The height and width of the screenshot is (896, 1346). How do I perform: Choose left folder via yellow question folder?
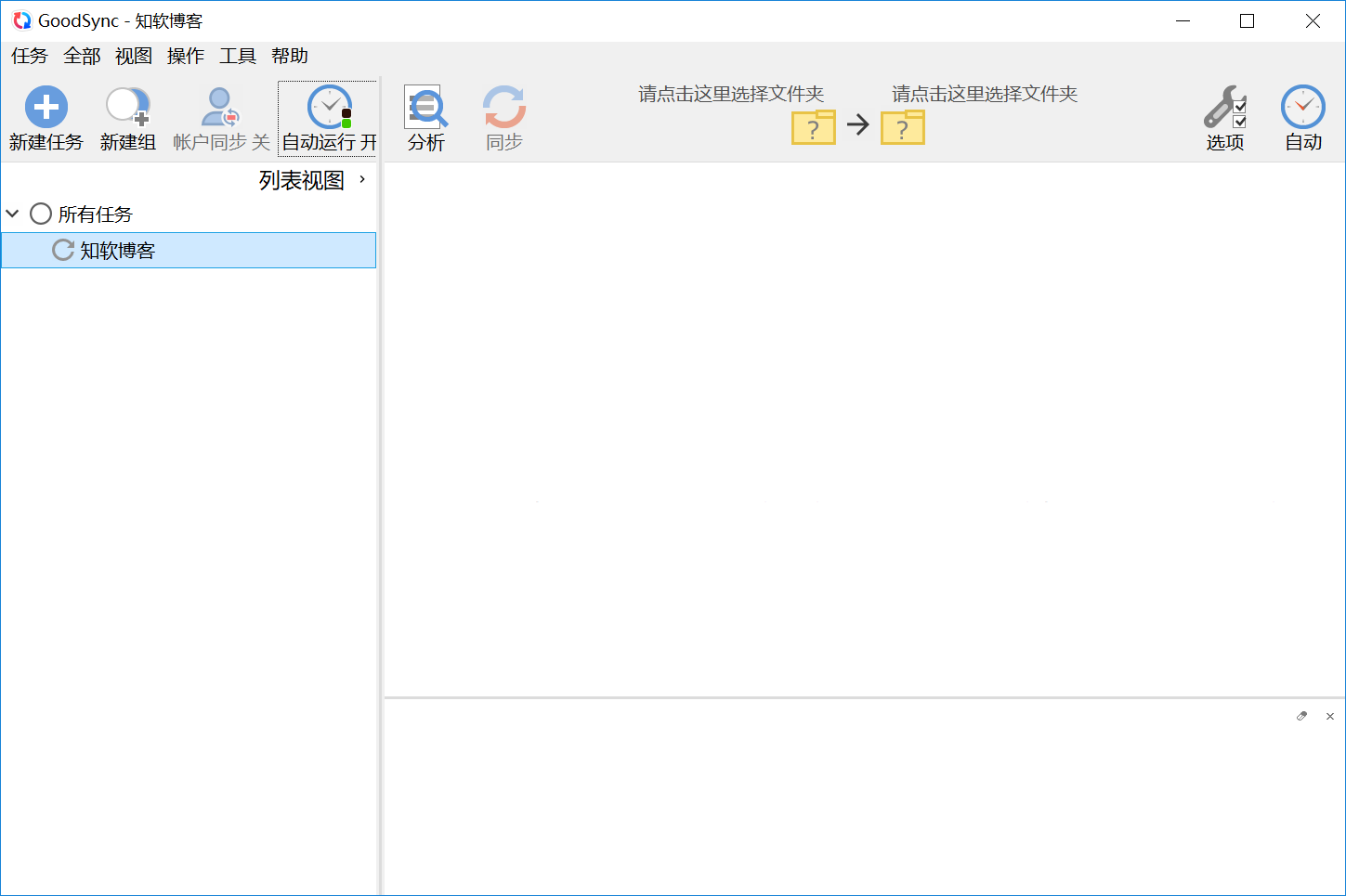[x=814, y=126]
